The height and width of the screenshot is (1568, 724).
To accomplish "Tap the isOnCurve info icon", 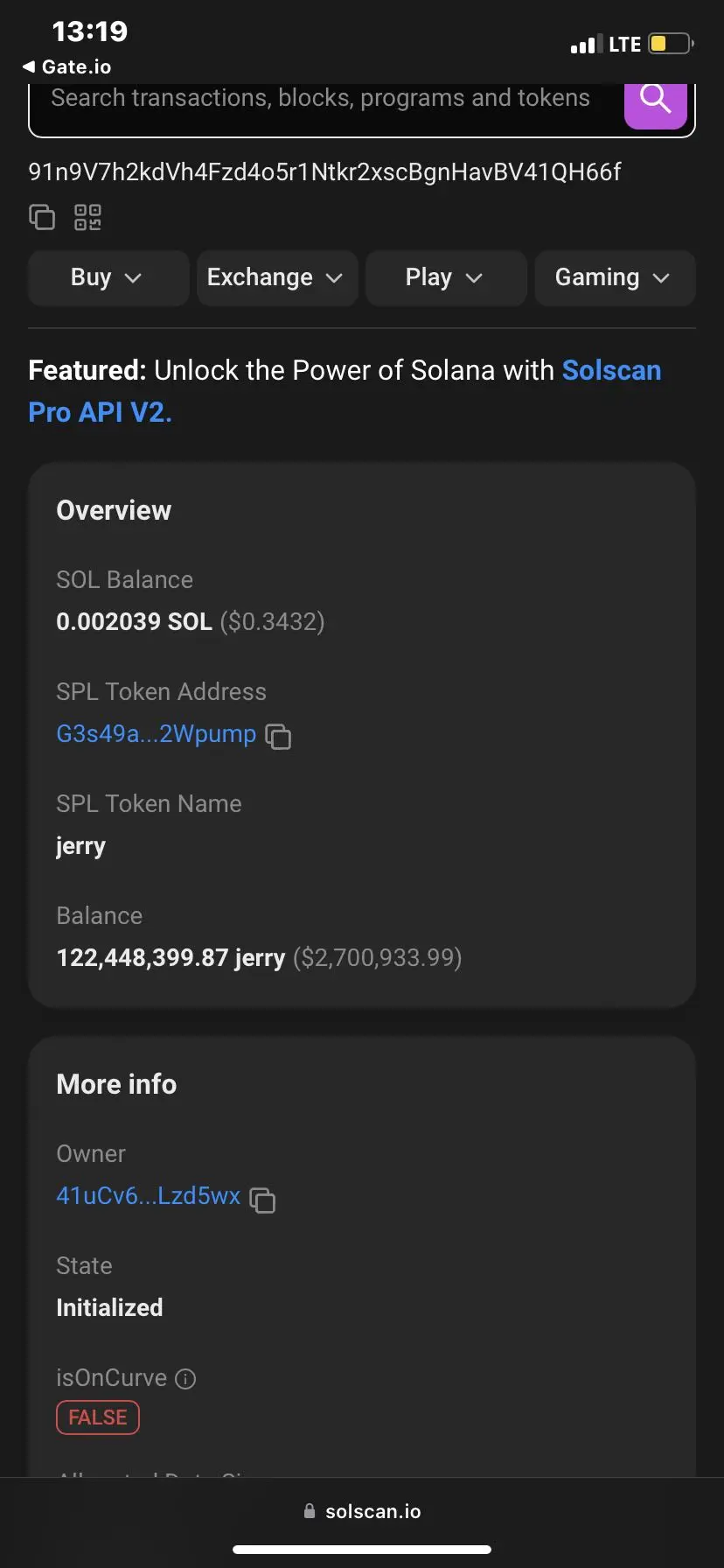I will tap(185, 1379).
